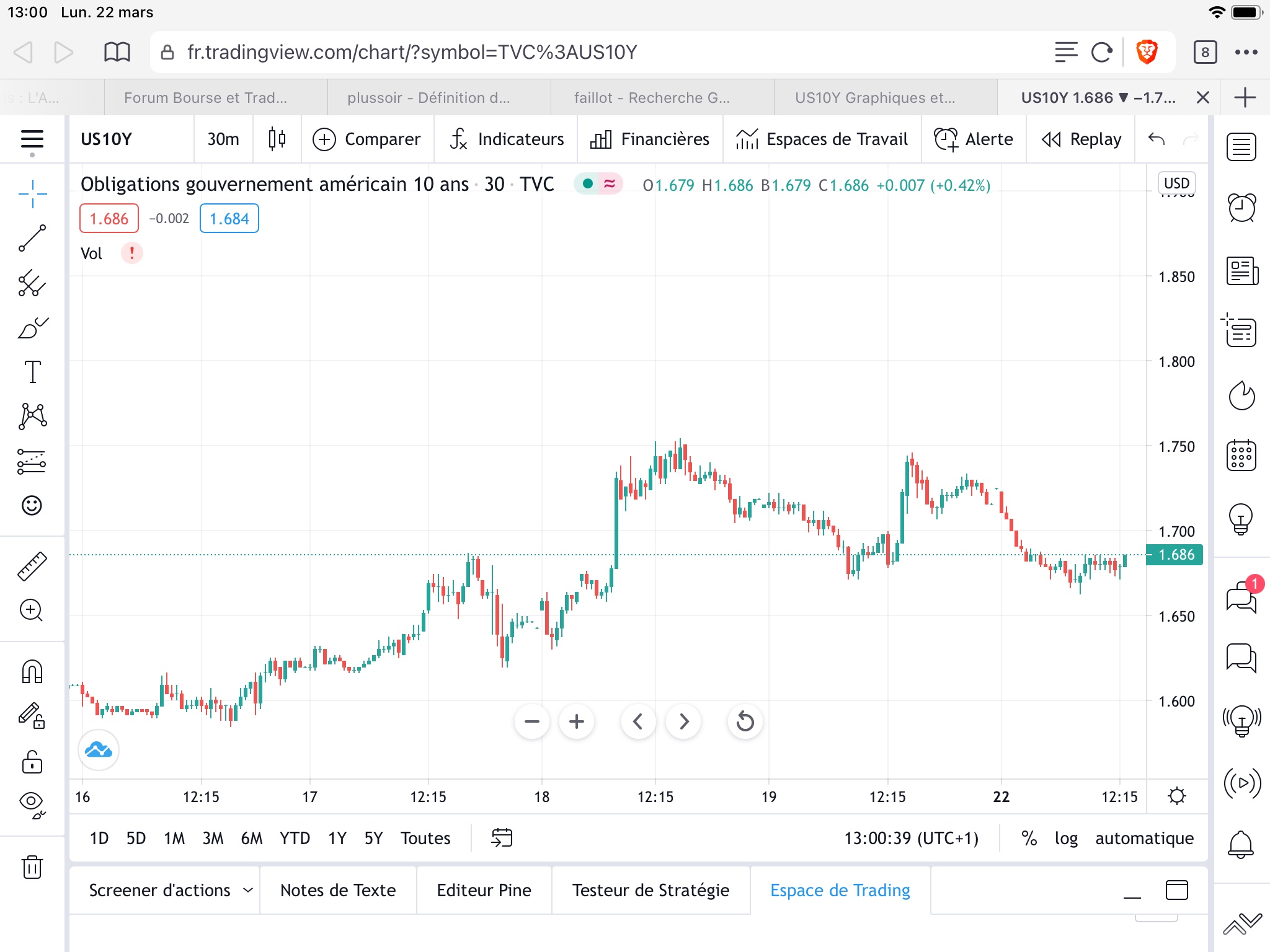Open the candlestick chart style button
This screenshot has width=1270, height=952.
point(277,139)
